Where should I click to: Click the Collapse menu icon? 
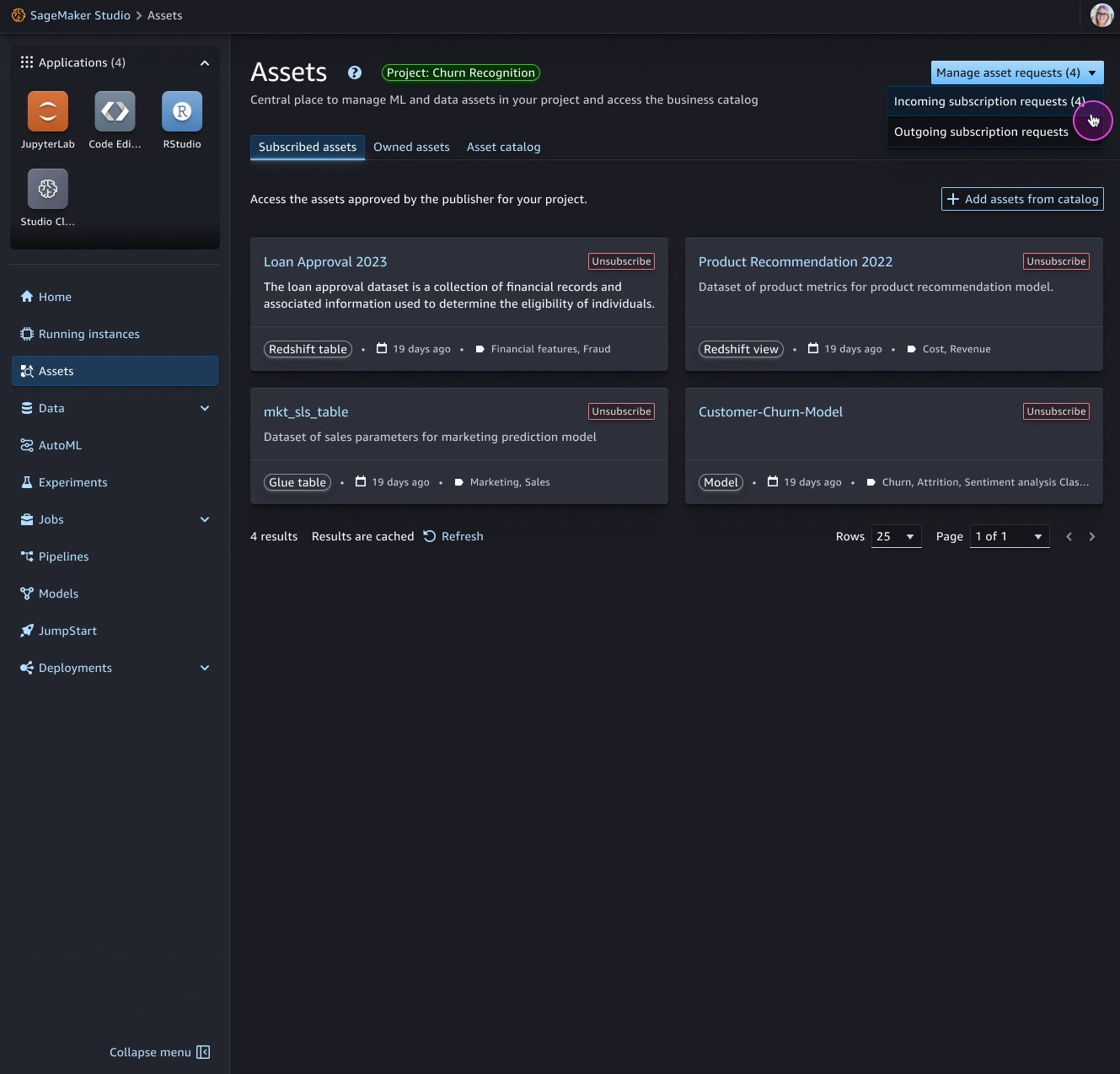pyautogui.click(x=203, y=1052)
